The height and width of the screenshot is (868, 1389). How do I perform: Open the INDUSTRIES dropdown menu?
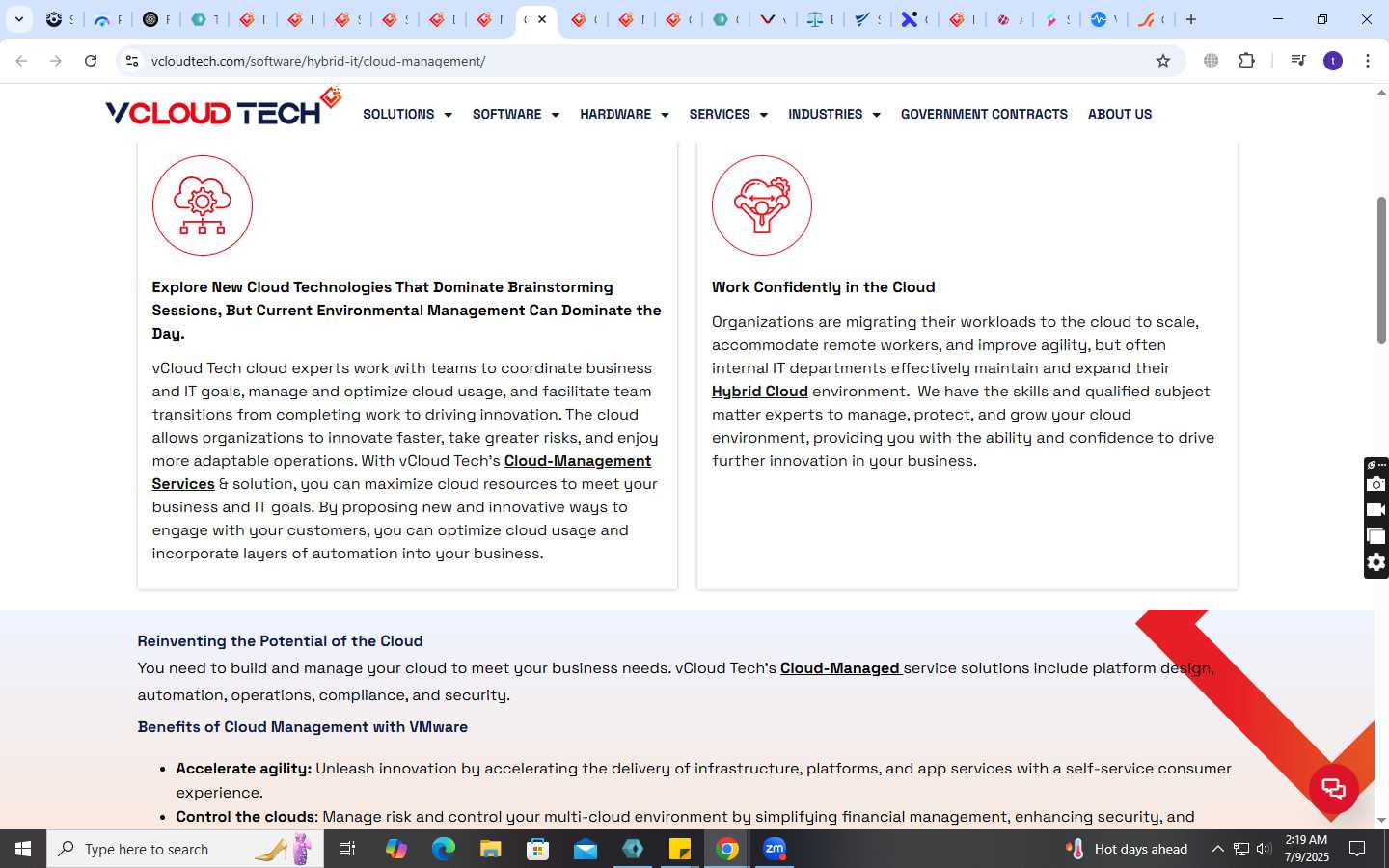coord(834,114)
